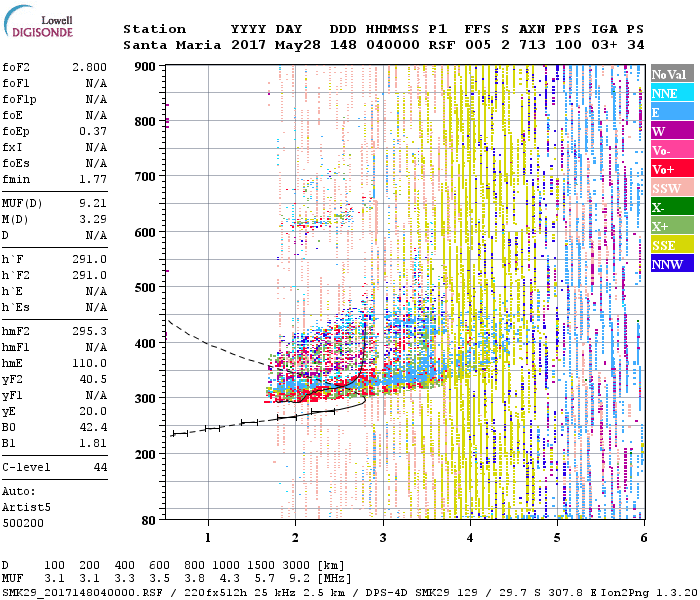Click the 5.7 MHz MUF table value
The width and height of the screenshot is (700, 600).
tap(265, 579)
